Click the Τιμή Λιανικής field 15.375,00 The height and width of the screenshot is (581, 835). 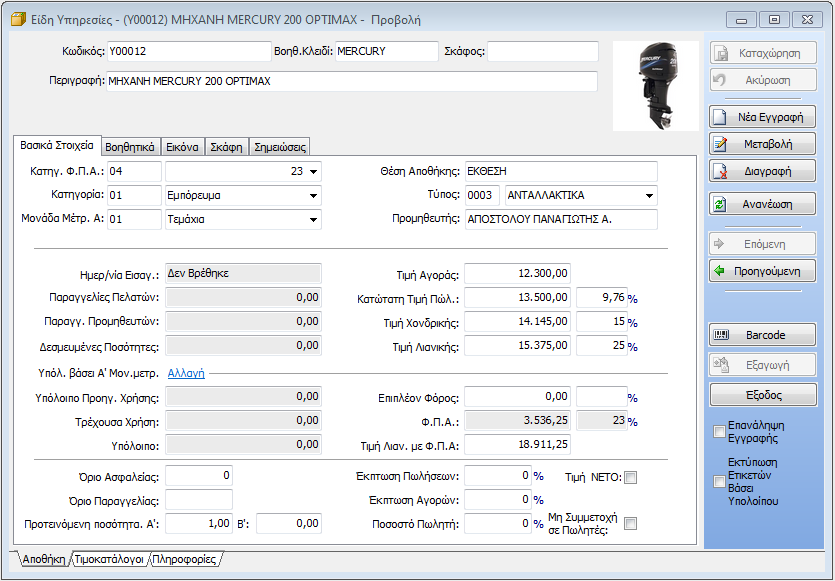coord(517,346)
